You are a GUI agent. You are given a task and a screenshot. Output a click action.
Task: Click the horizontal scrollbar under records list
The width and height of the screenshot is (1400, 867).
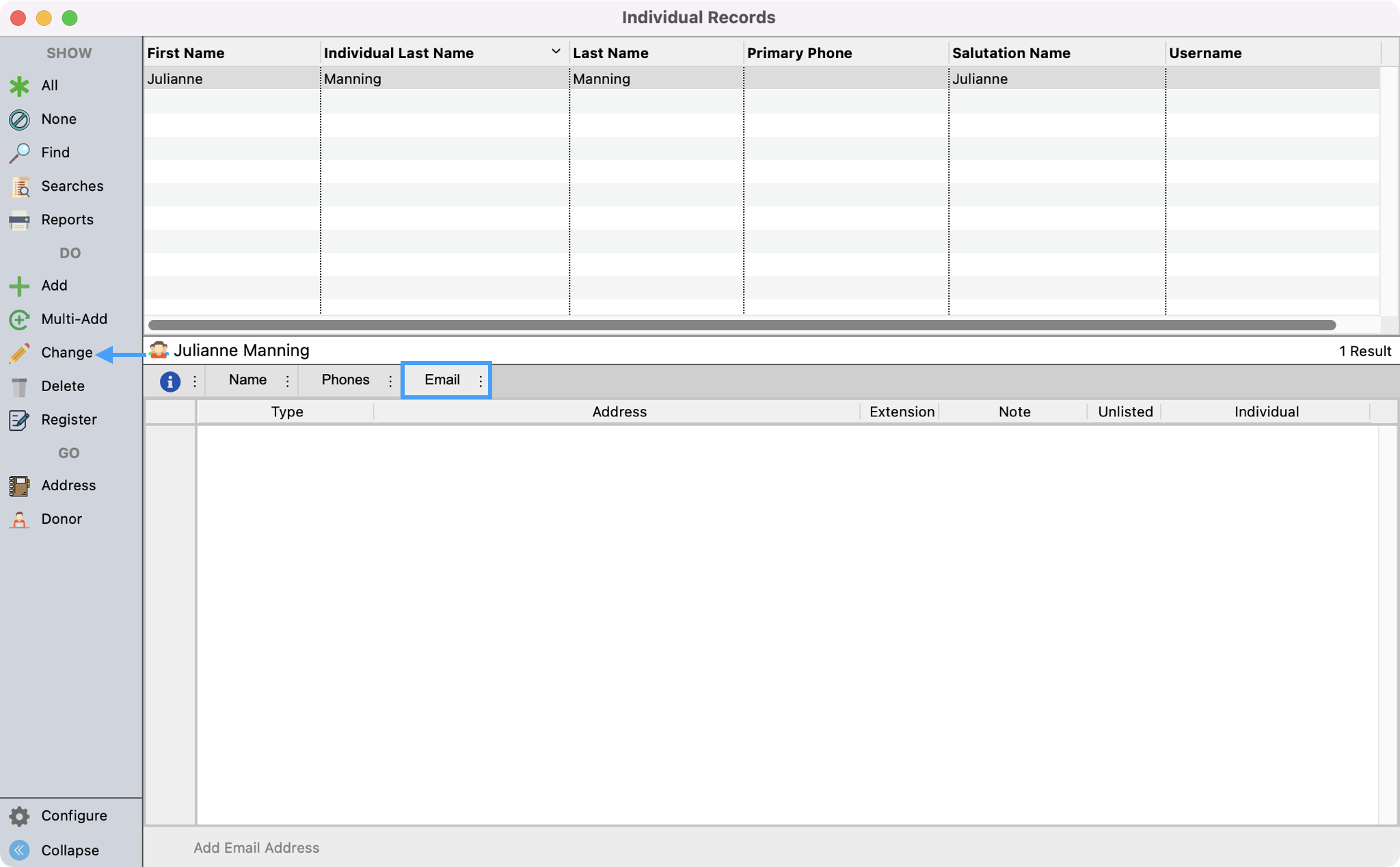[x=742, y=325]
